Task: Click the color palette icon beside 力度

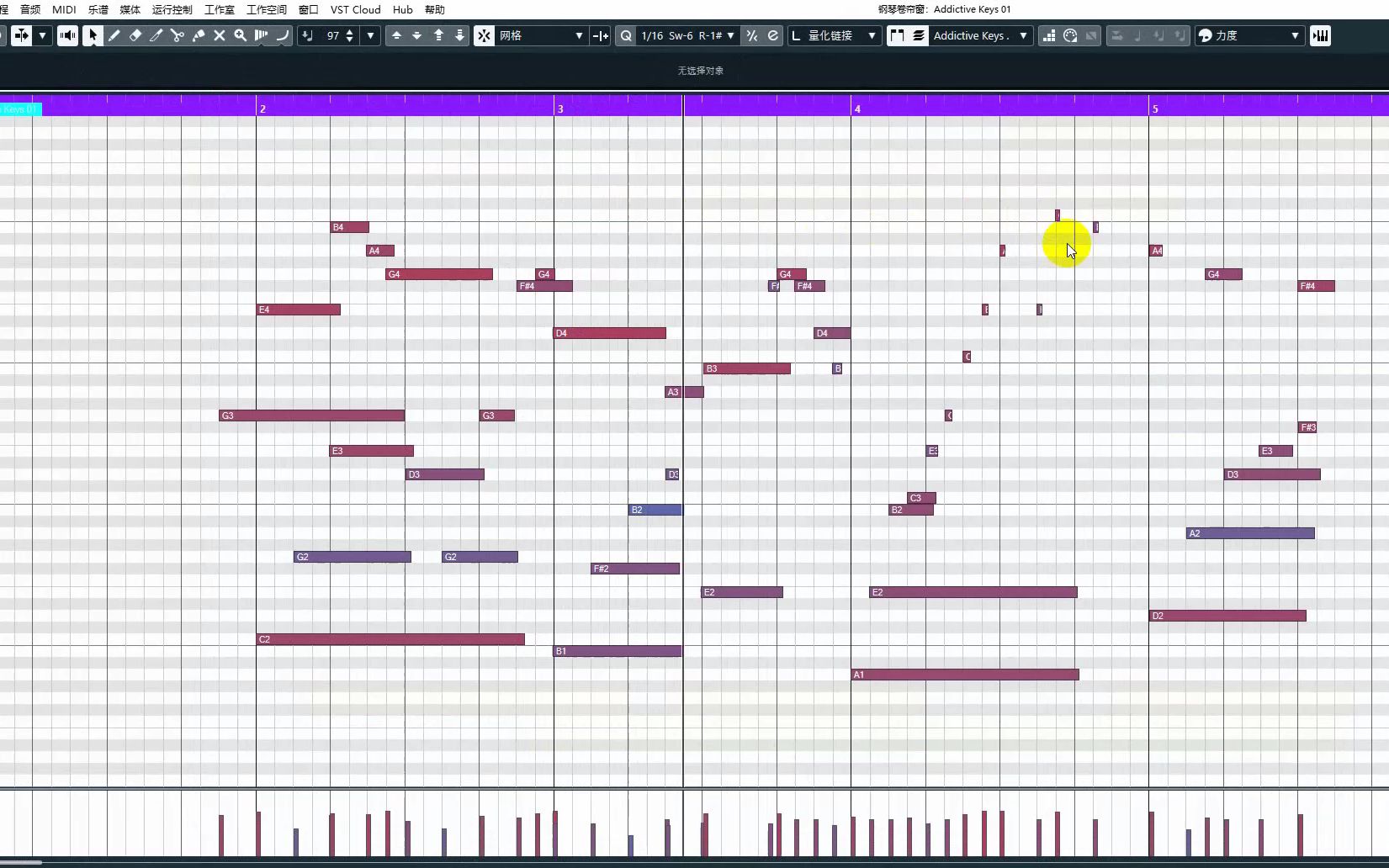Action: [x=1205, y=35]
